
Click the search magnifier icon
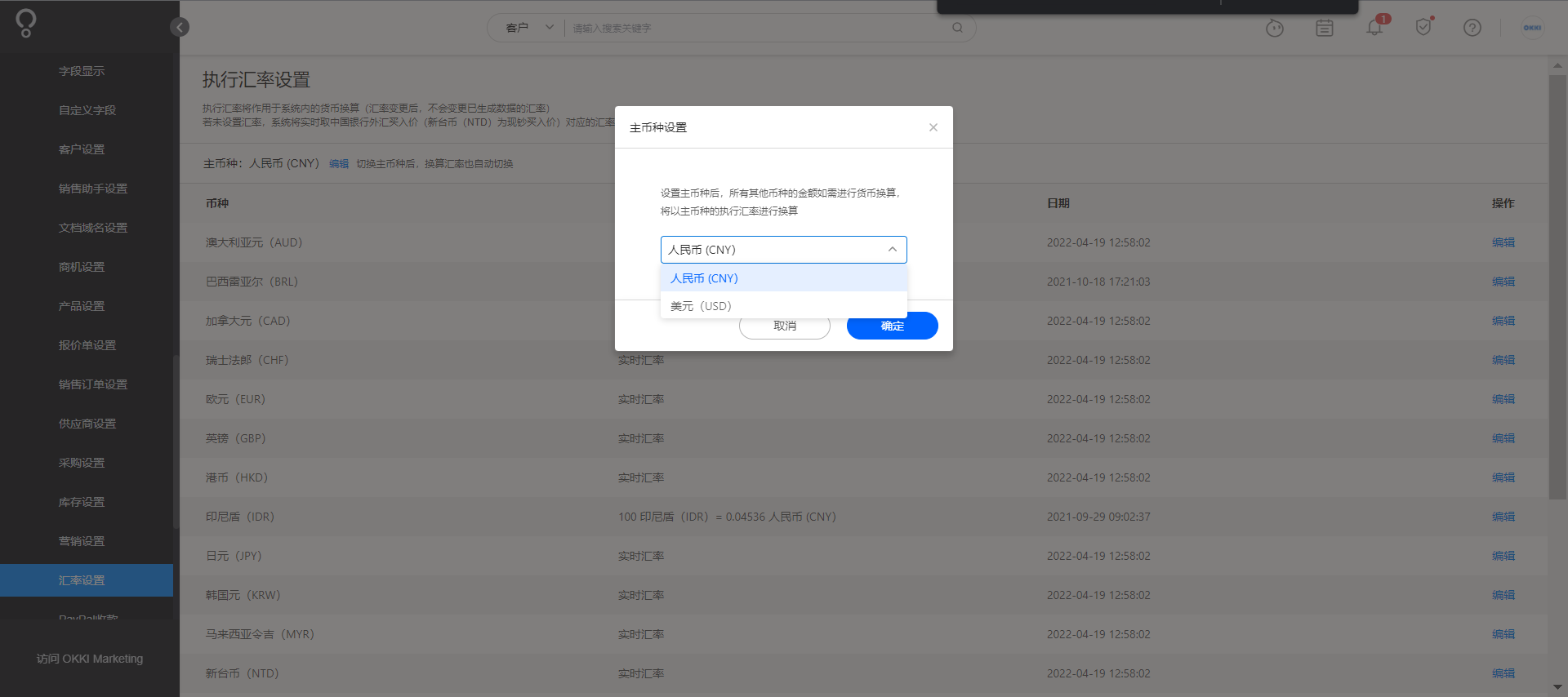pos(957,28)
